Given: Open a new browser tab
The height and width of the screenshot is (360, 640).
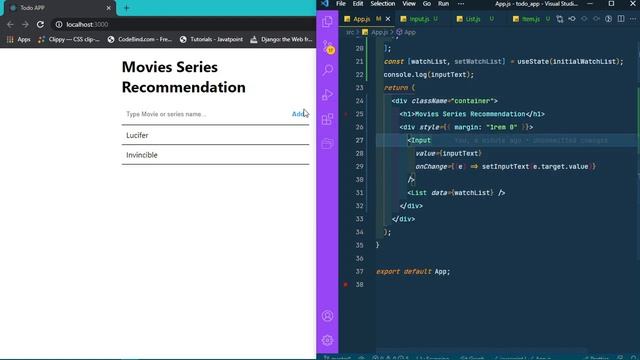Looking at the screenshot, I should coord(126,8).
